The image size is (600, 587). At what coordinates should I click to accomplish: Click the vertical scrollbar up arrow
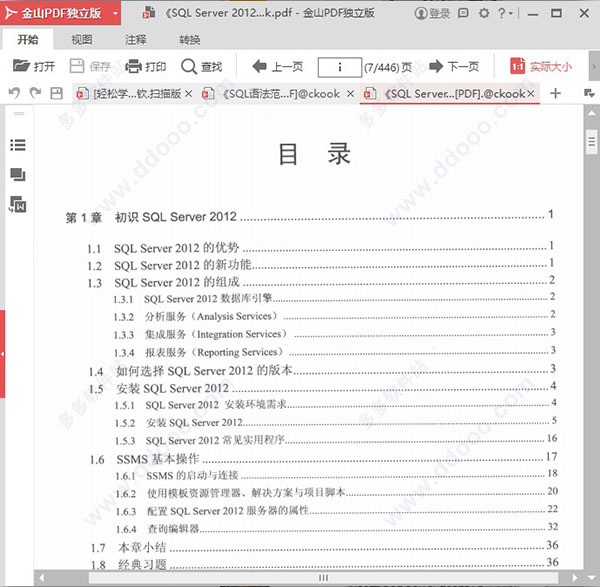point(592,113)
